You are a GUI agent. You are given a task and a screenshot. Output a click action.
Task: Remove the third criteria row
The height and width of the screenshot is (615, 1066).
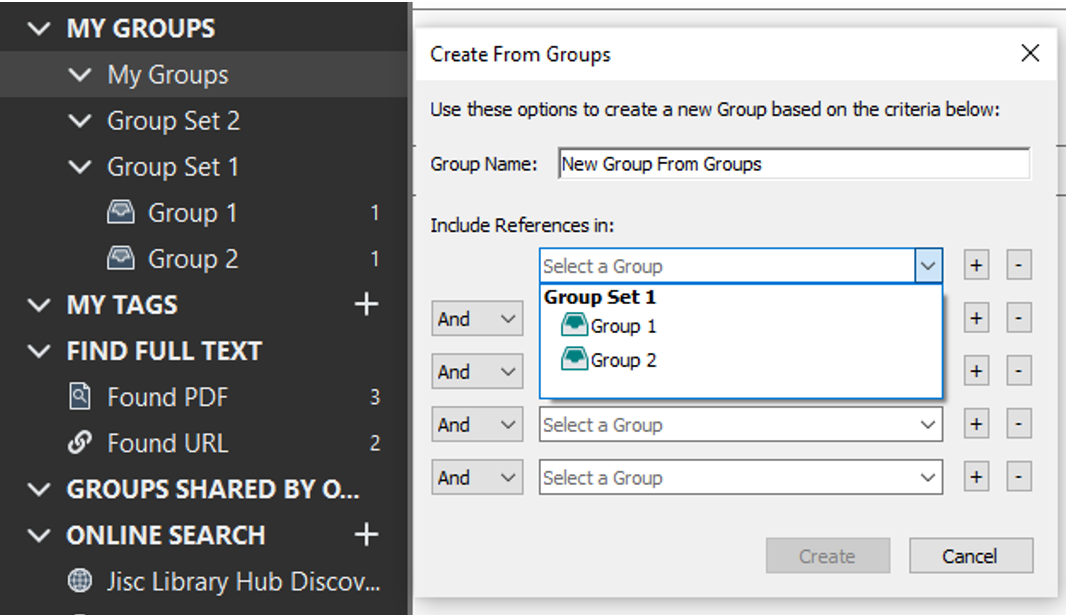pos(1018,371)
